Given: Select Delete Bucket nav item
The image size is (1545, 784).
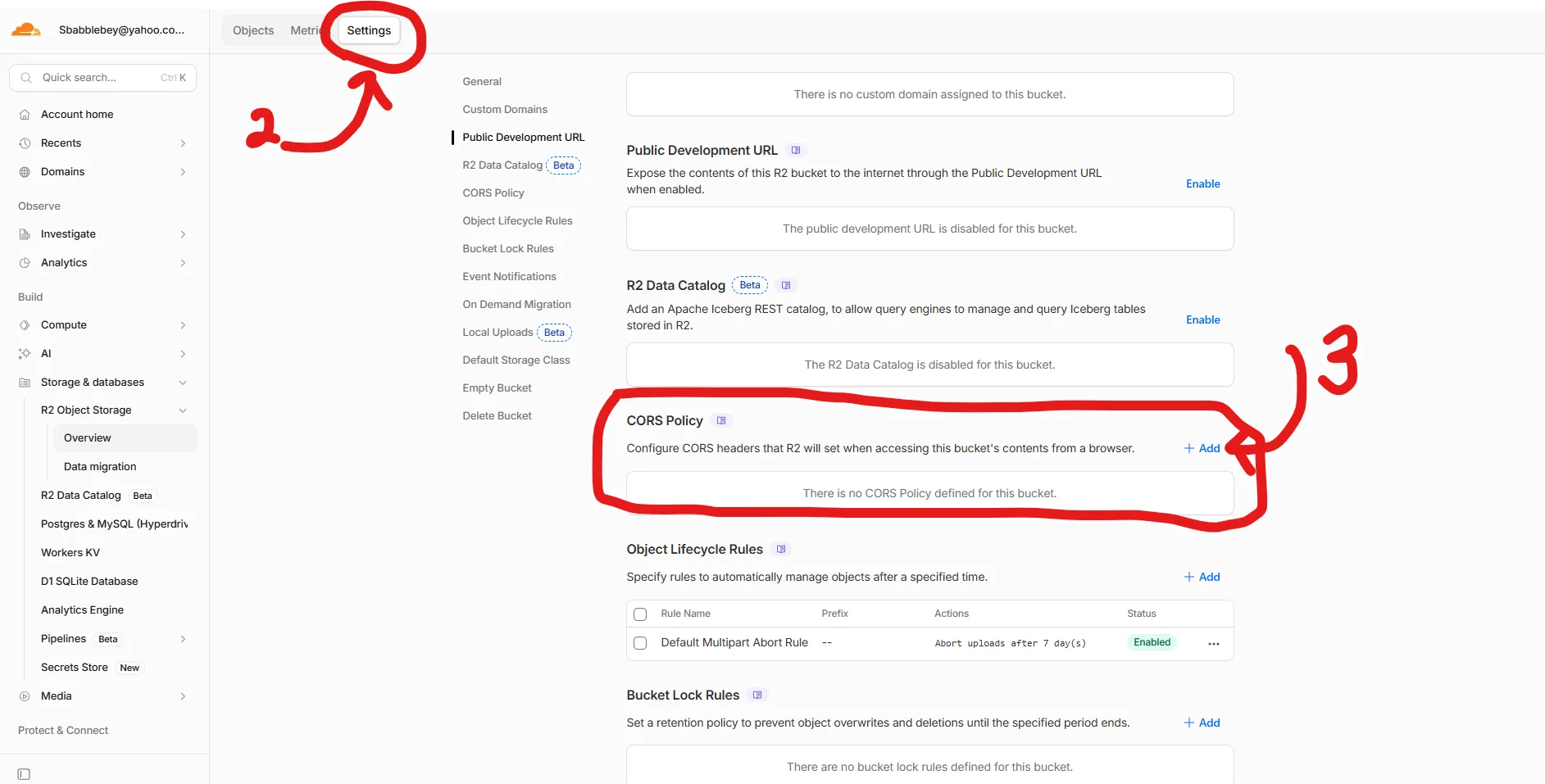Looking at the screenshot, I should 497,416.
